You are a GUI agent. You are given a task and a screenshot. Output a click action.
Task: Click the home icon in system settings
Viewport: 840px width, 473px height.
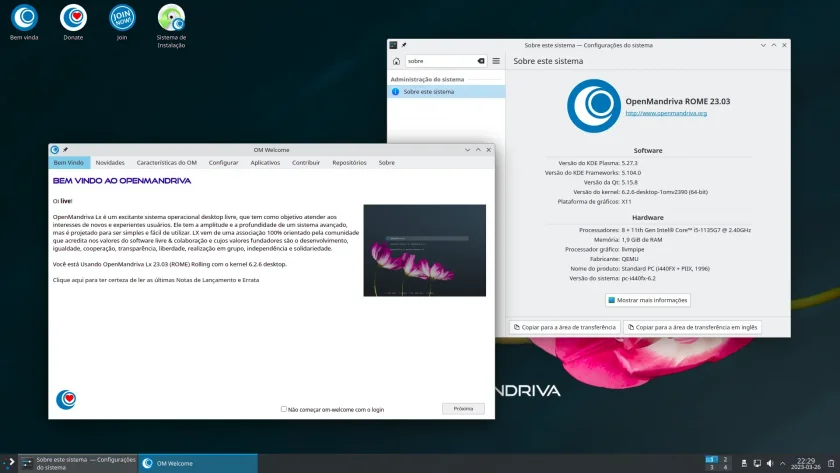coord(396,61)
